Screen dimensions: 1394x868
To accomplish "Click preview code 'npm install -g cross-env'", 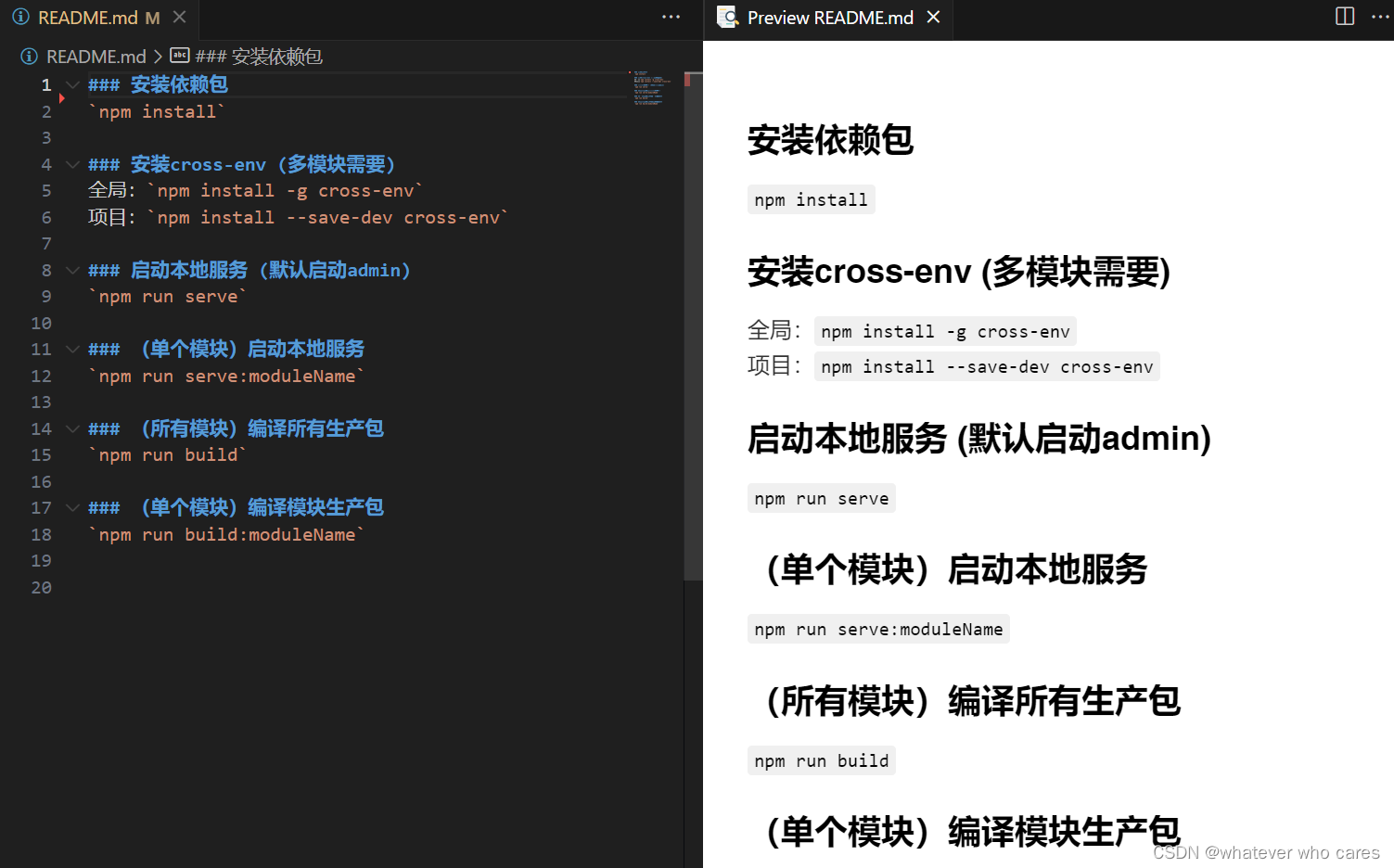I will (946, 332).
